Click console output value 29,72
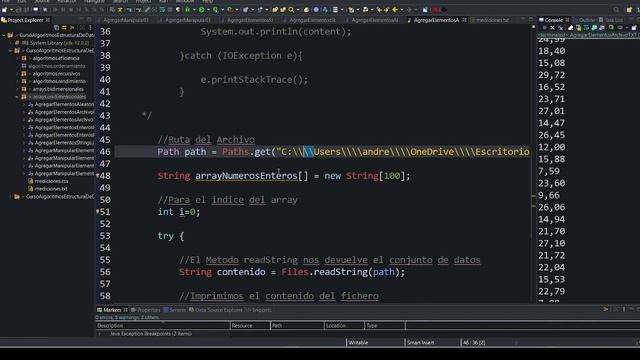The width and height of the screenshot is (640, 360). (551, 75)
